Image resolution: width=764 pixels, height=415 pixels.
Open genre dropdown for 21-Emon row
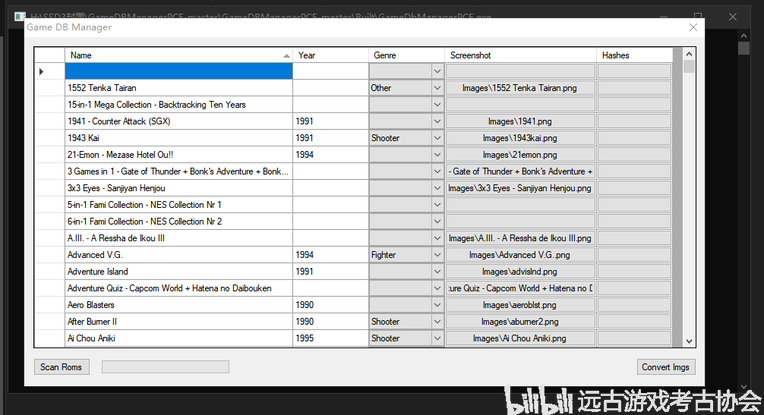click(437, 155)
